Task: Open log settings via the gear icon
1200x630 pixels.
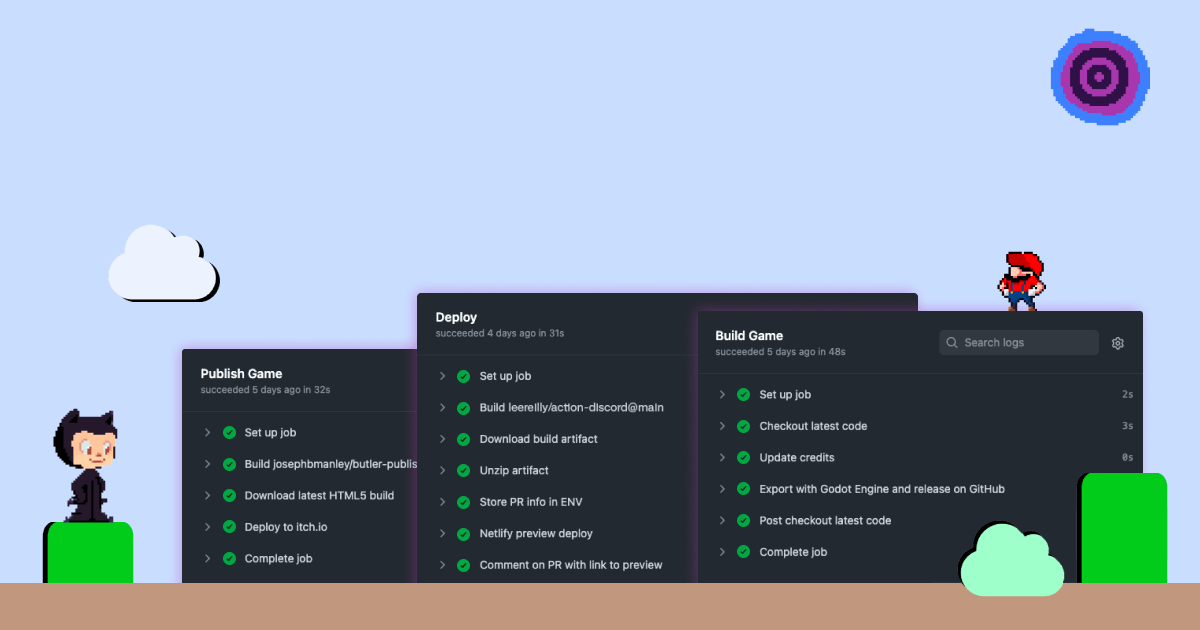Action: pos(1117,342)
